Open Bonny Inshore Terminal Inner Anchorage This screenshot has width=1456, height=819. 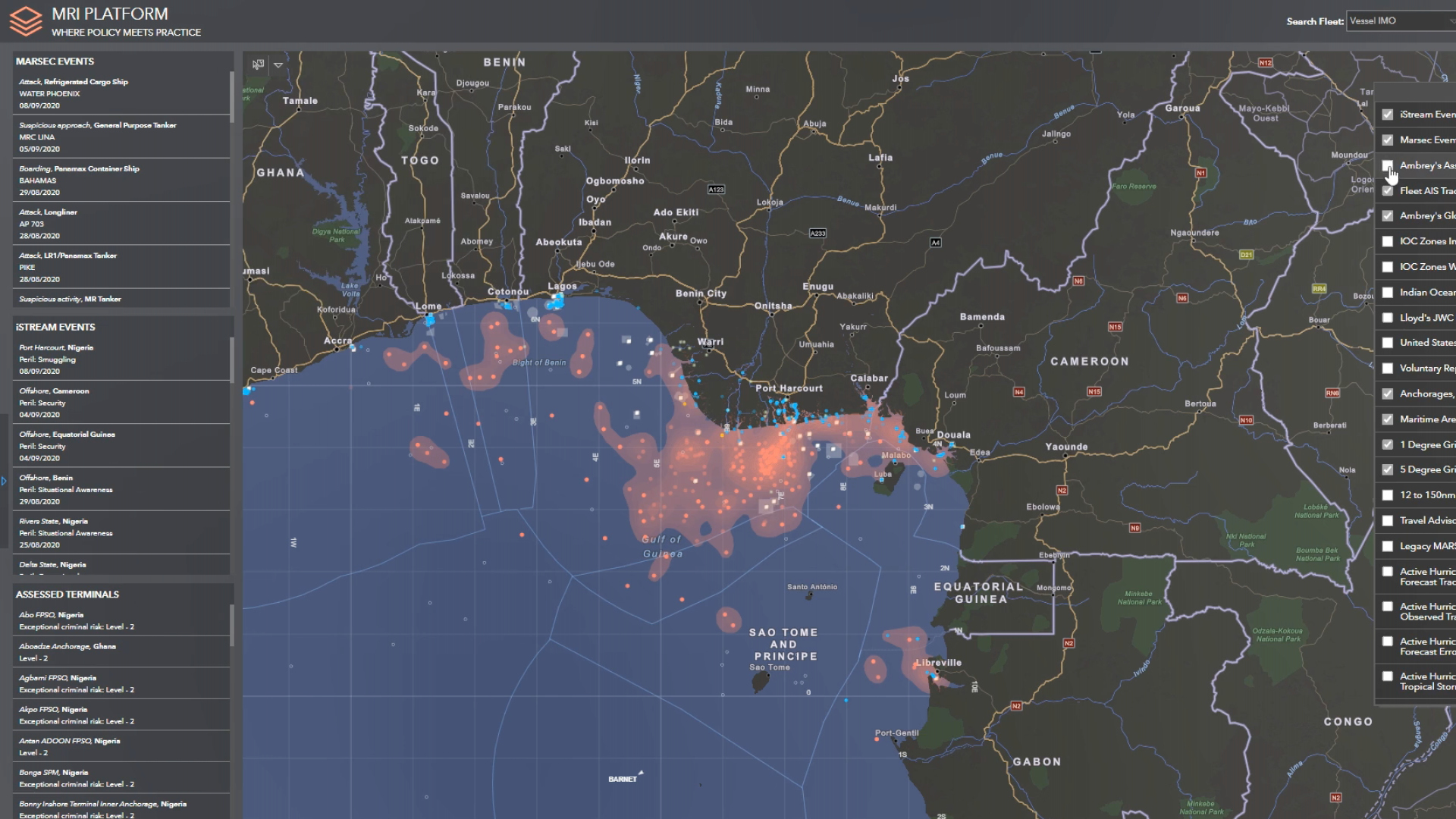point(121,807)
